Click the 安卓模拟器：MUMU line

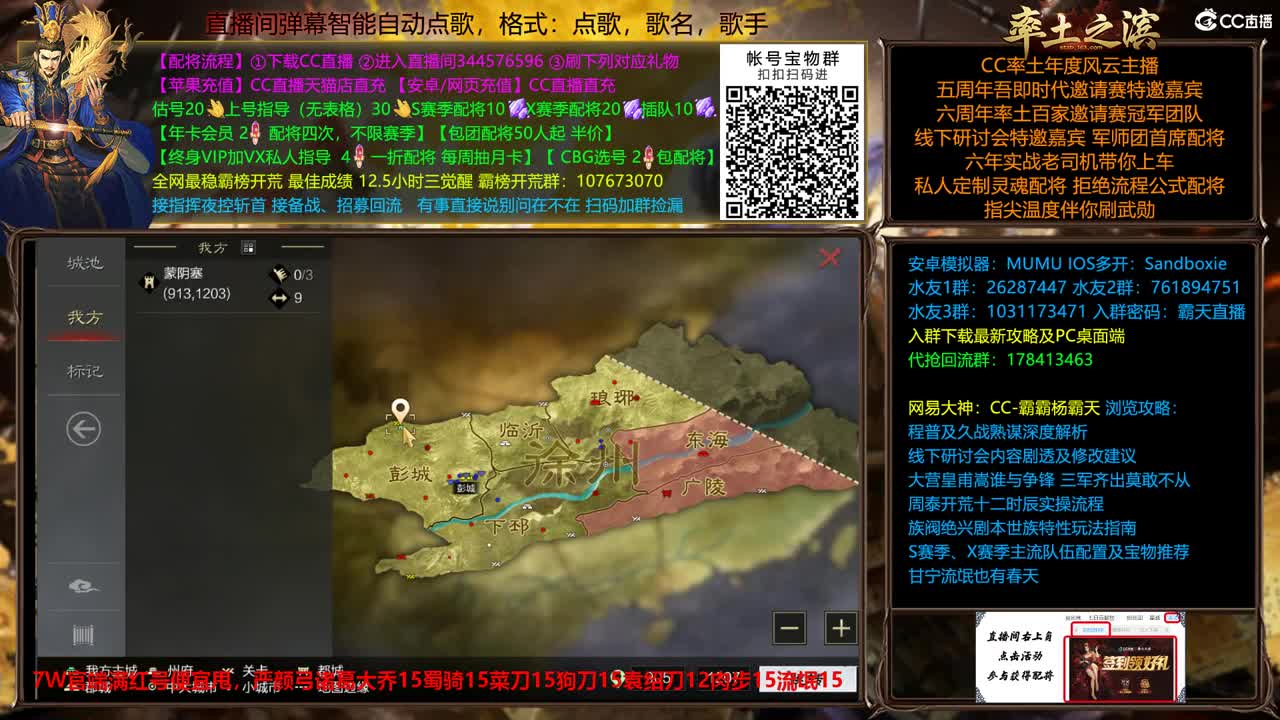click(x=1067, y=264)
